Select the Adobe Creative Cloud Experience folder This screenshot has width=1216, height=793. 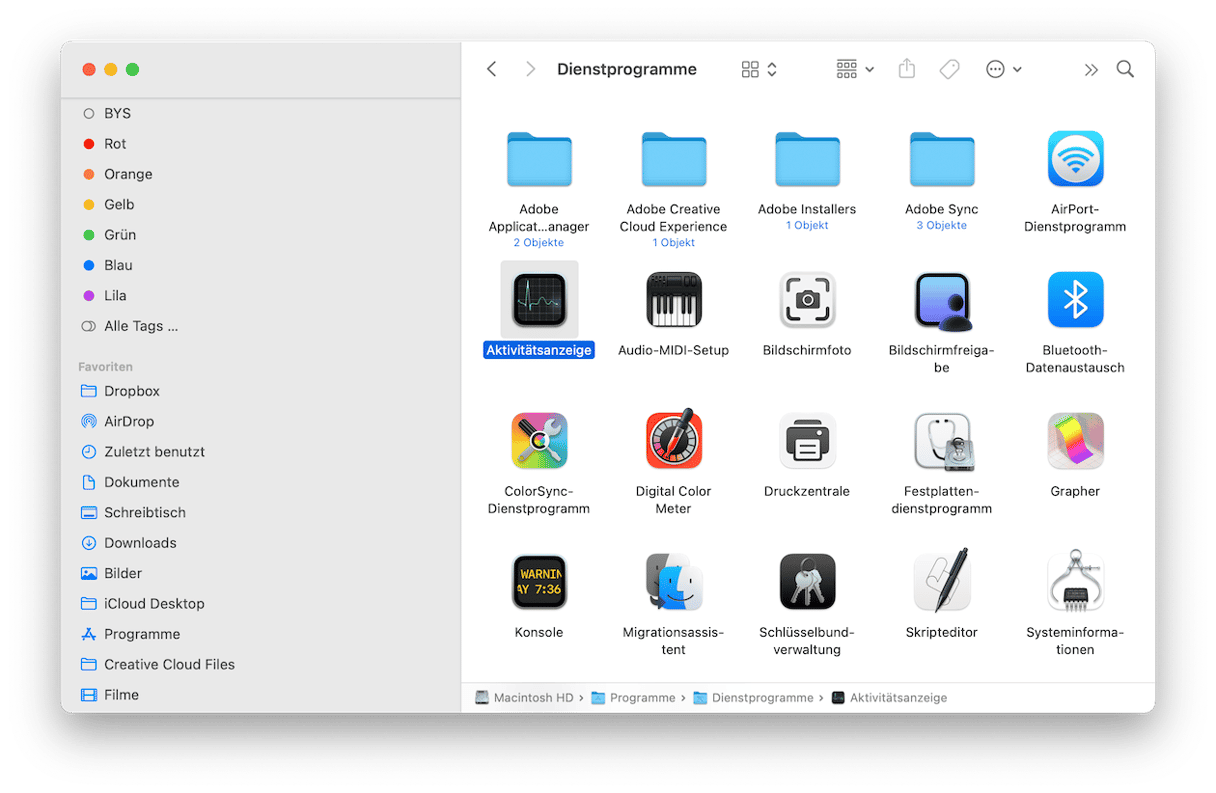pos(674,159)
